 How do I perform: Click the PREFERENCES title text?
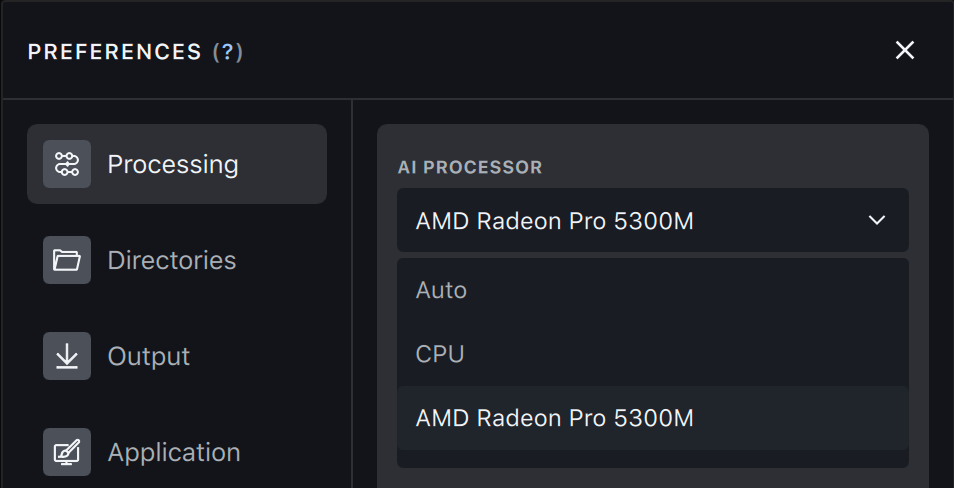click(115, 52)
